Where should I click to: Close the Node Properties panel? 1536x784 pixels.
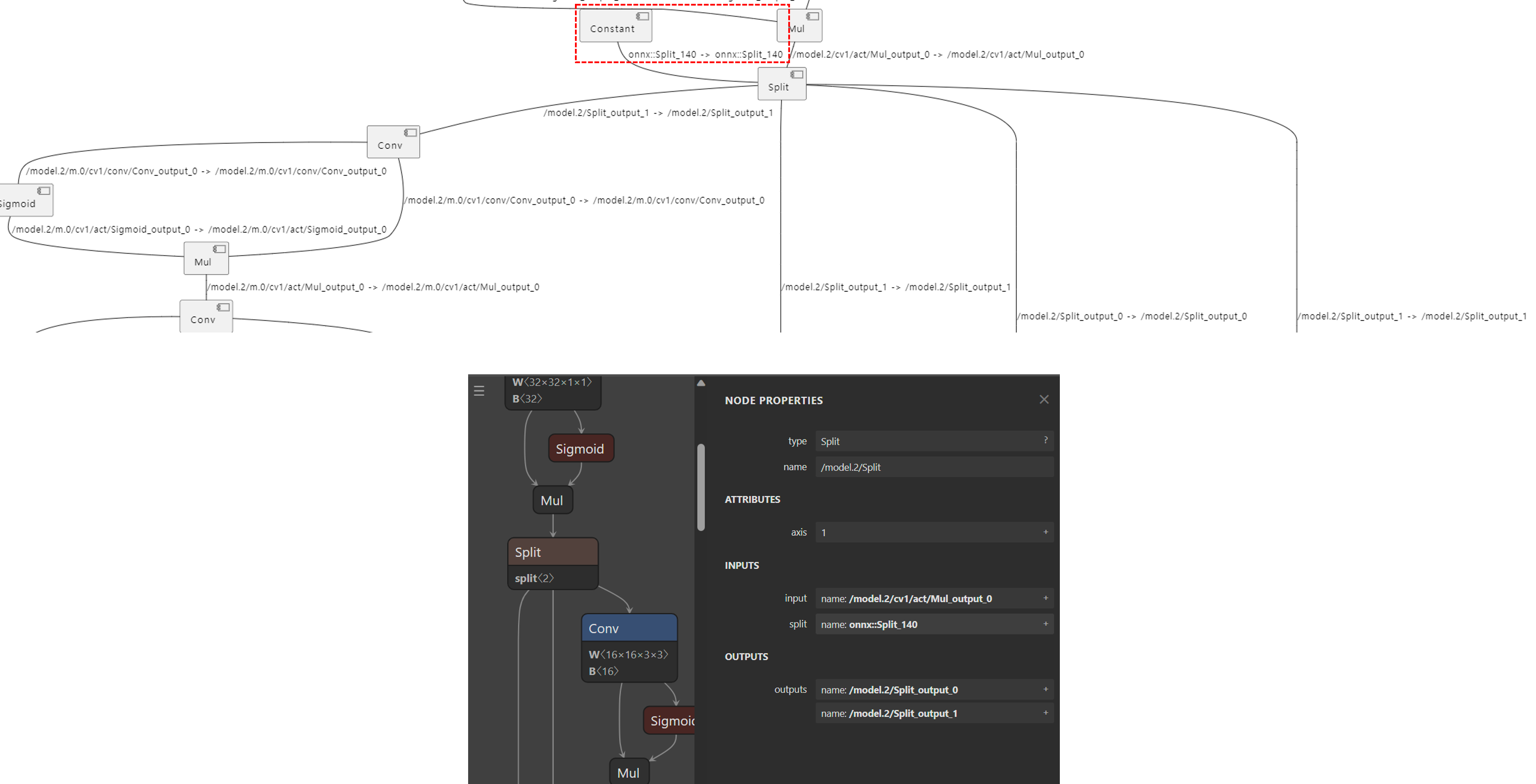coord(1044,399)
